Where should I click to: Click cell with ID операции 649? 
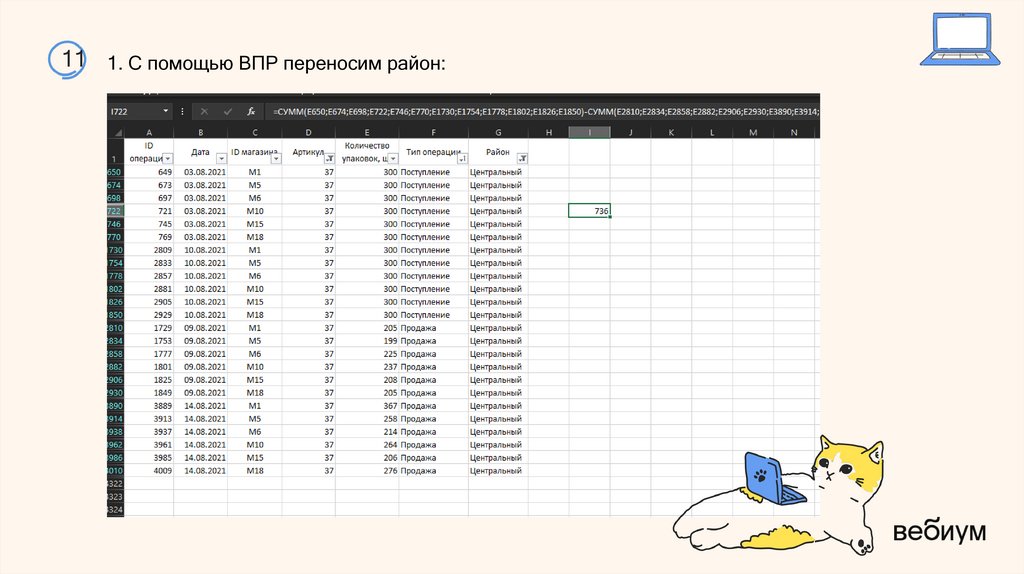pos(149,172)
